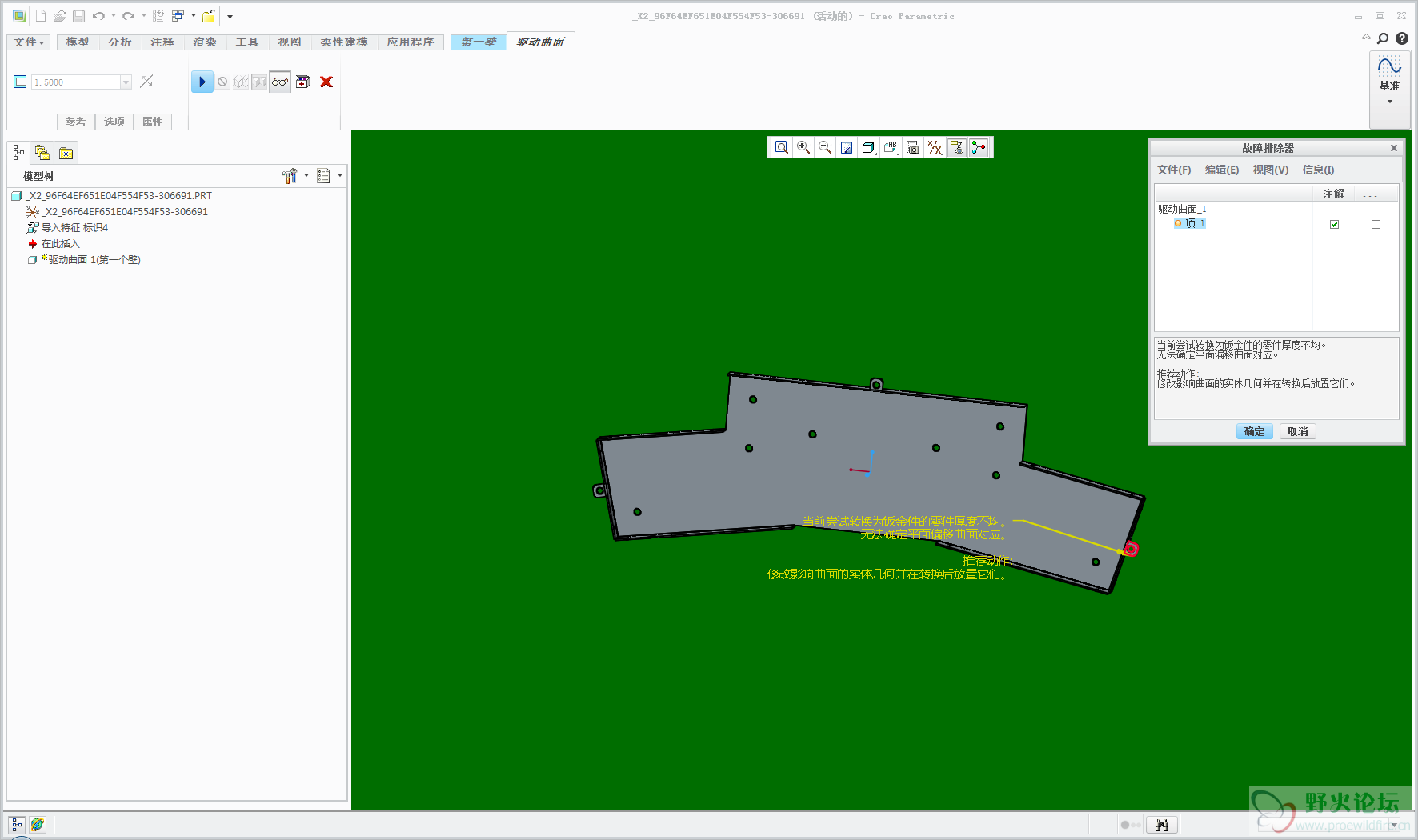Open 信息(I) menu in troubleshooter

1318,170
